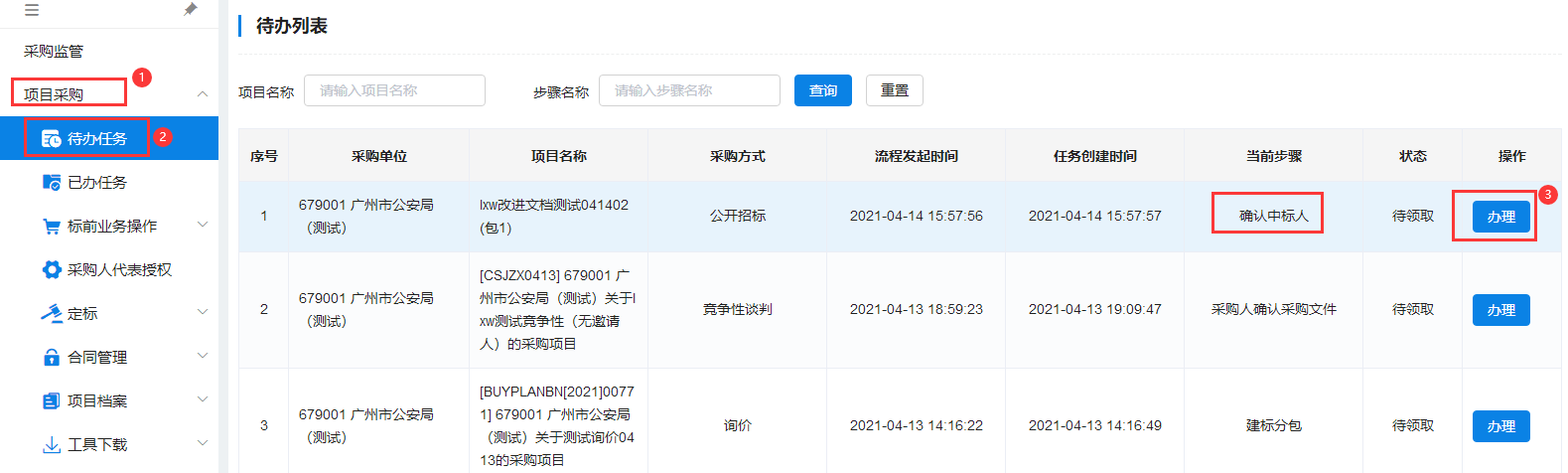Viewport: 1568px width, 473px height.
Task: Click the hamburger menu icon
Action: pyautogui.click(x=32, y=10)
